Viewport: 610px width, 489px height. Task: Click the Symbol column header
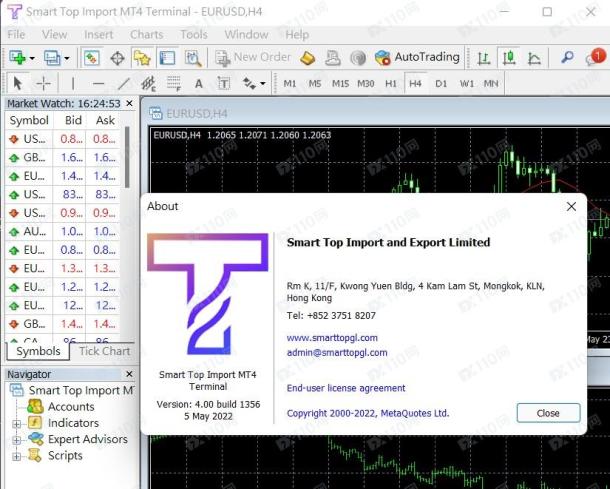29,120
